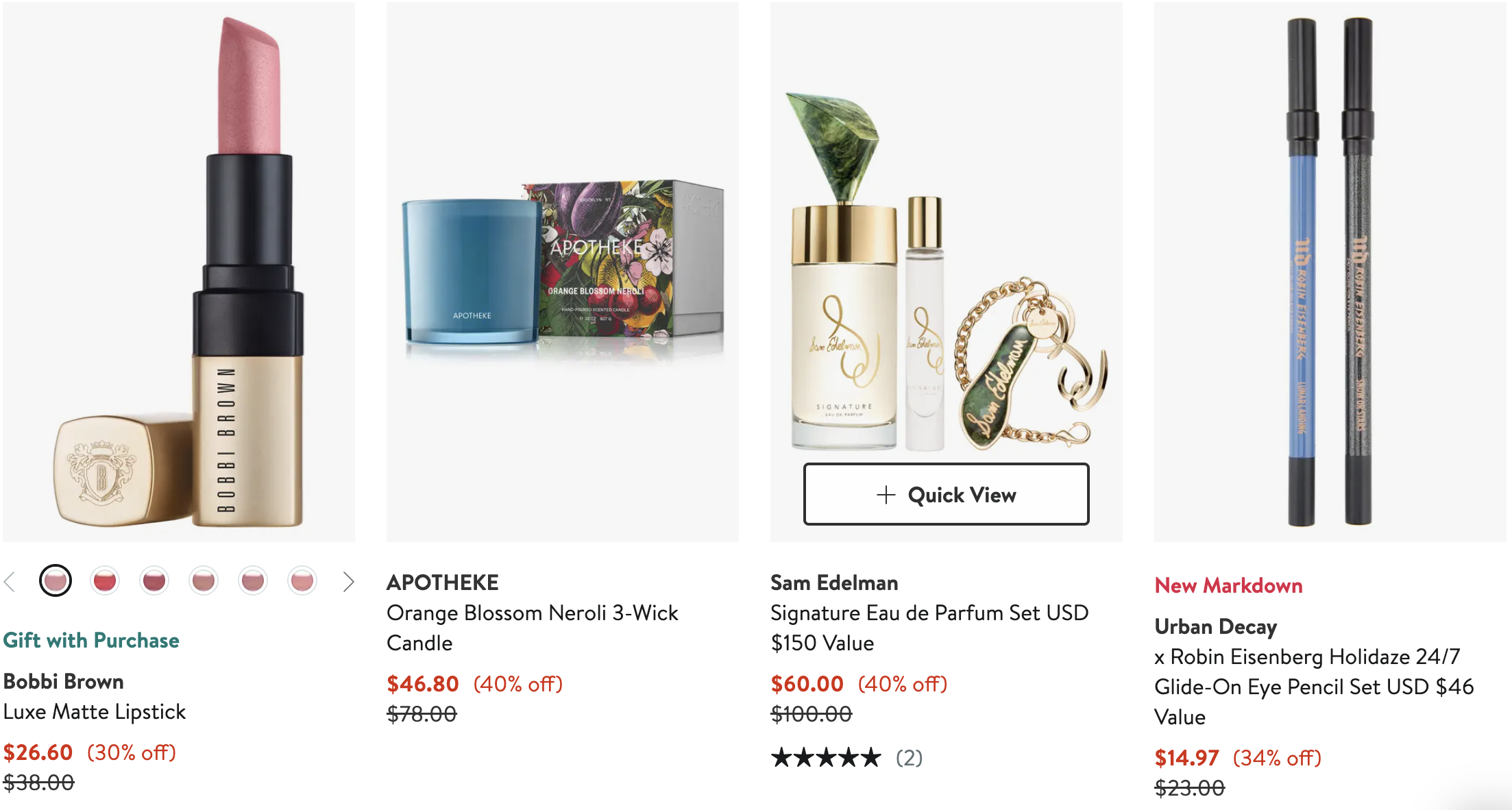The width and height of the screenshot is (1512, 810).
Task: Open APOTHEKE candle product image
Action: (563, 272)
